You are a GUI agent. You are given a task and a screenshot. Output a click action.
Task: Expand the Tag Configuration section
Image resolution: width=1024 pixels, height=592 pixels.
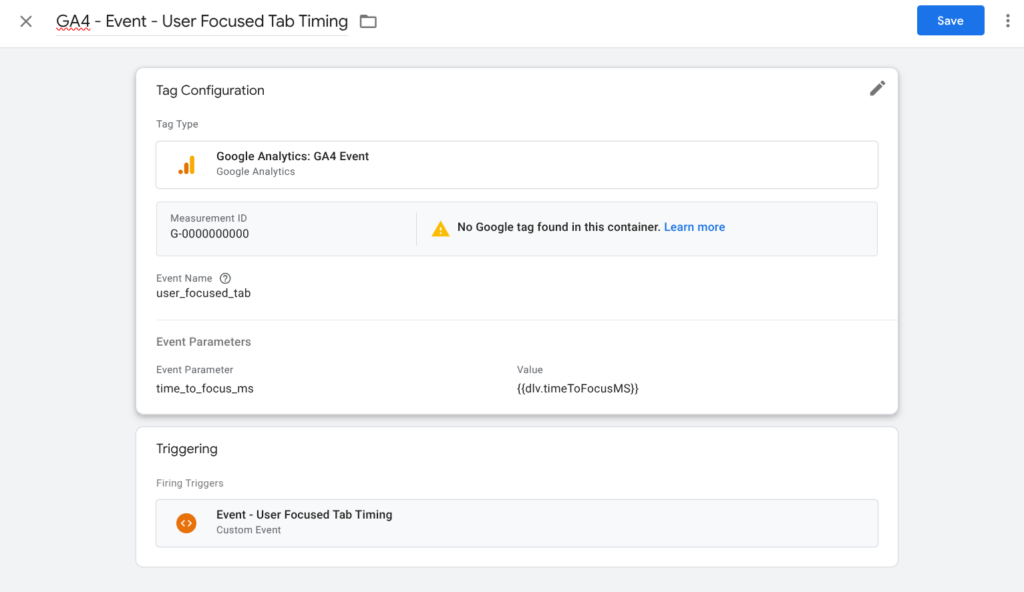point(211,90)
